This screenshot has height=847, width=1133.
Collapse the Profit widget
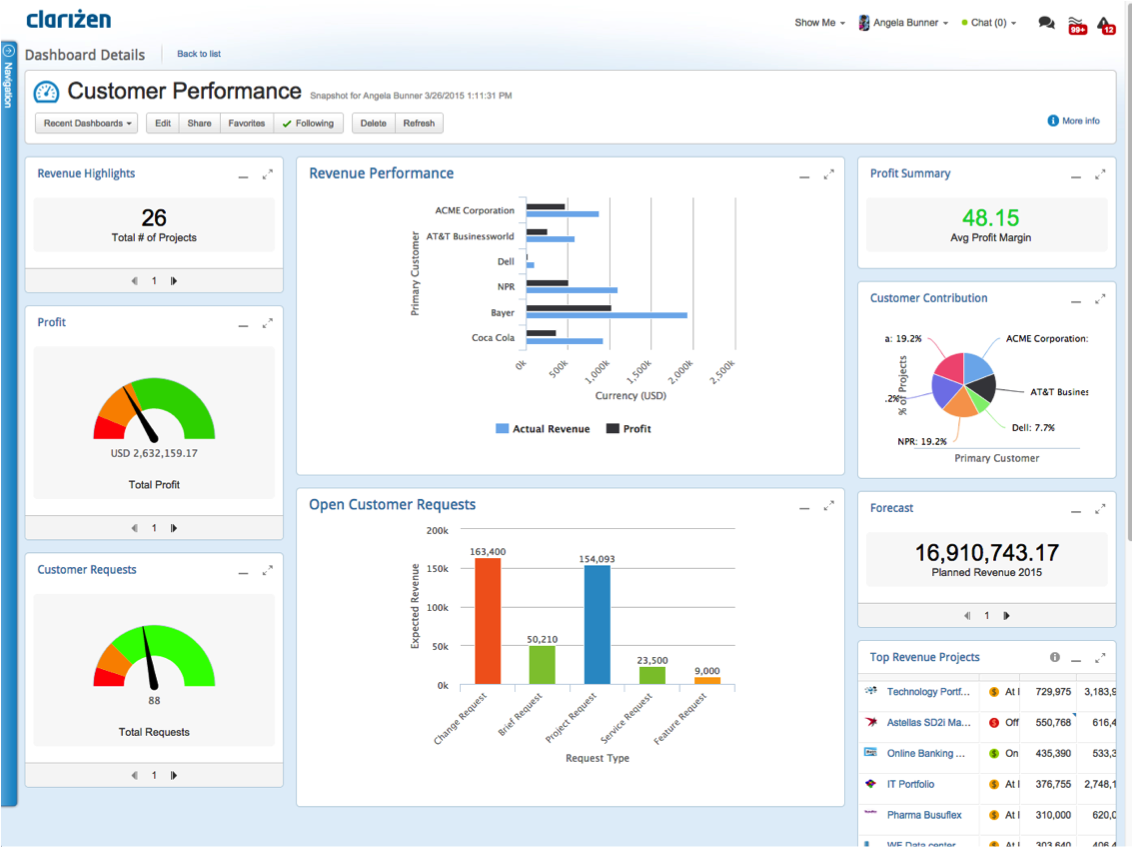click(243, 323)
